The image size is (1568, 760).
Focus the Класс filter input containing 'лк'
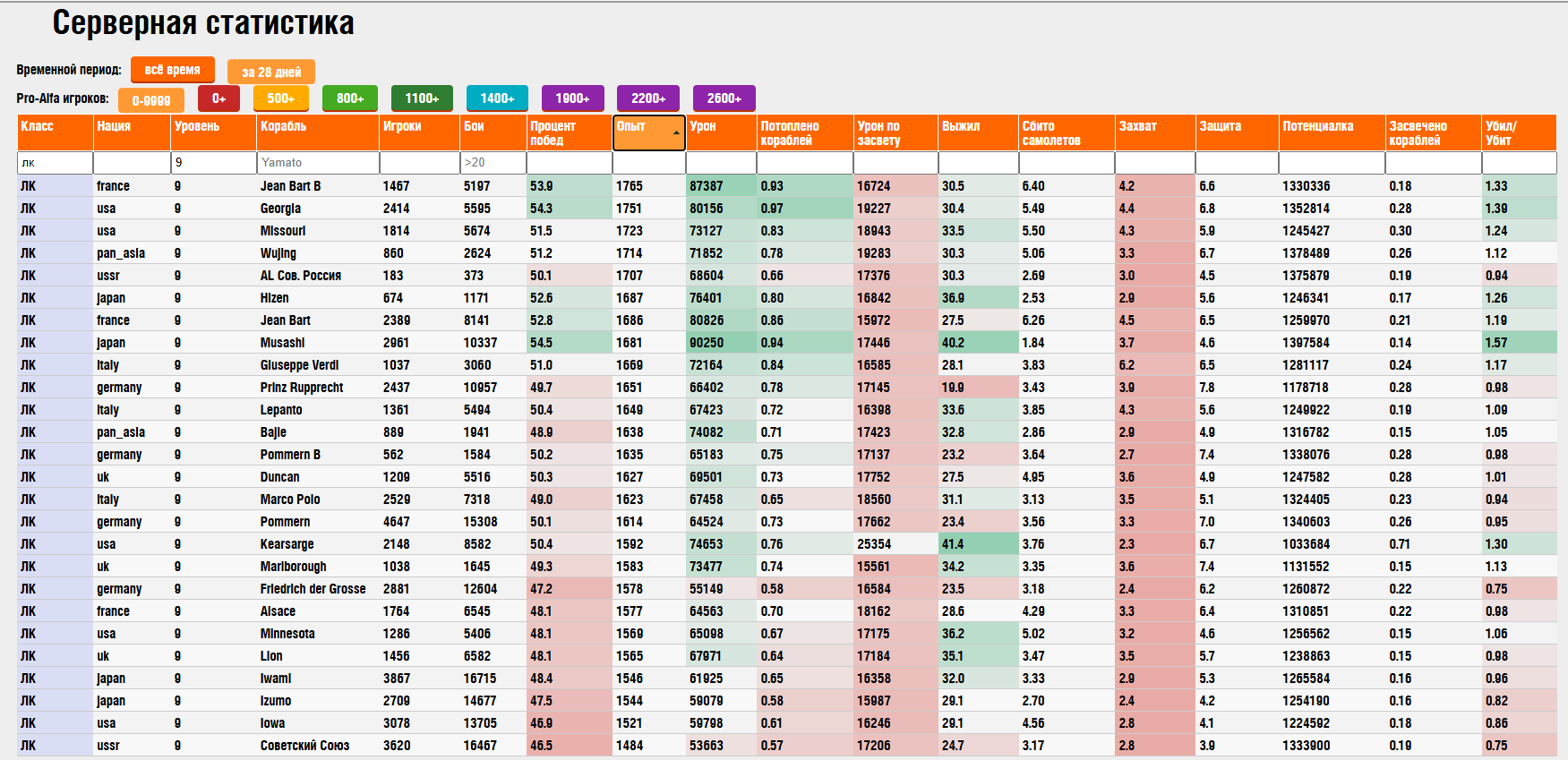click(55, 162)
